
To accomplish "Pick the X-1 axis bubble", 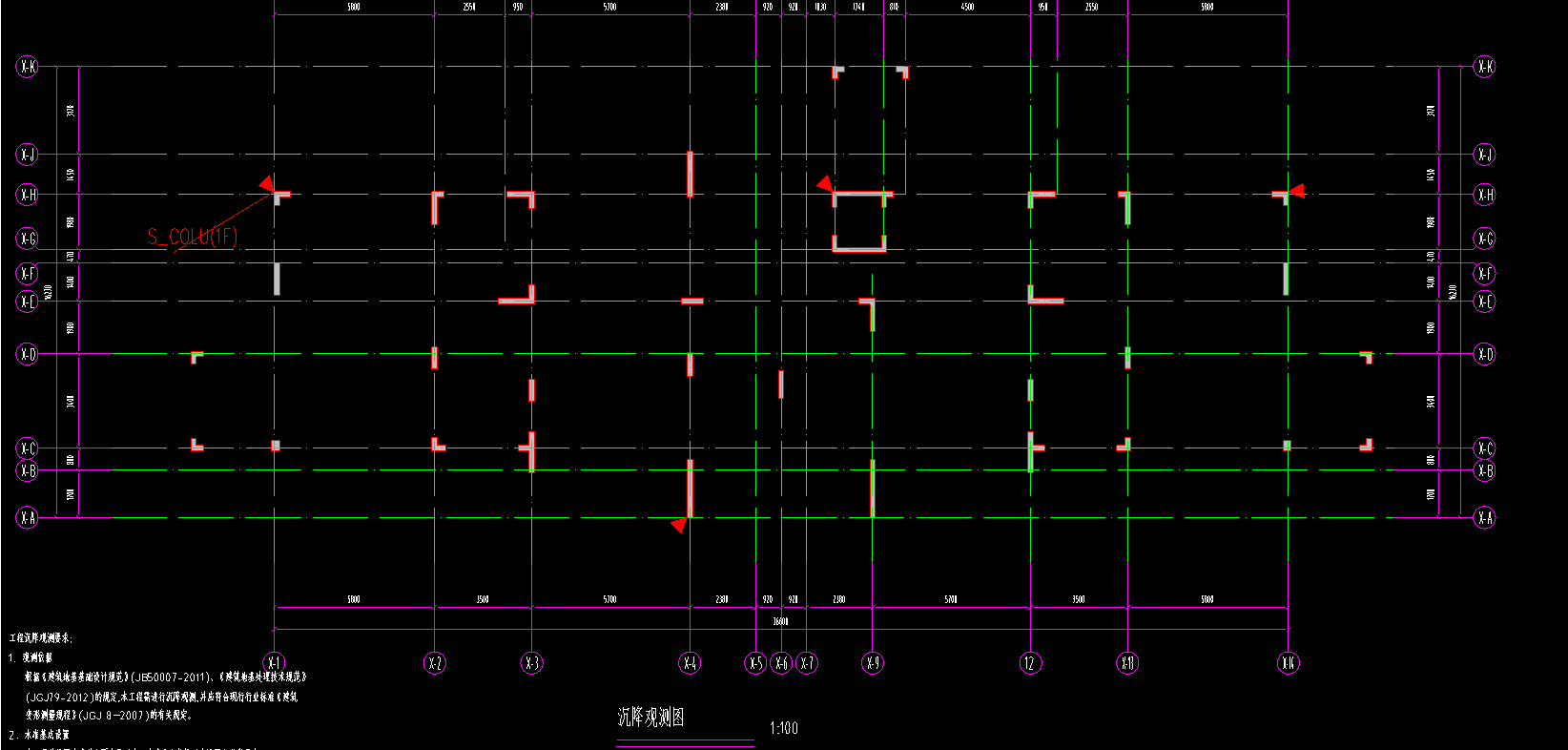I will (x=274, y=663).
